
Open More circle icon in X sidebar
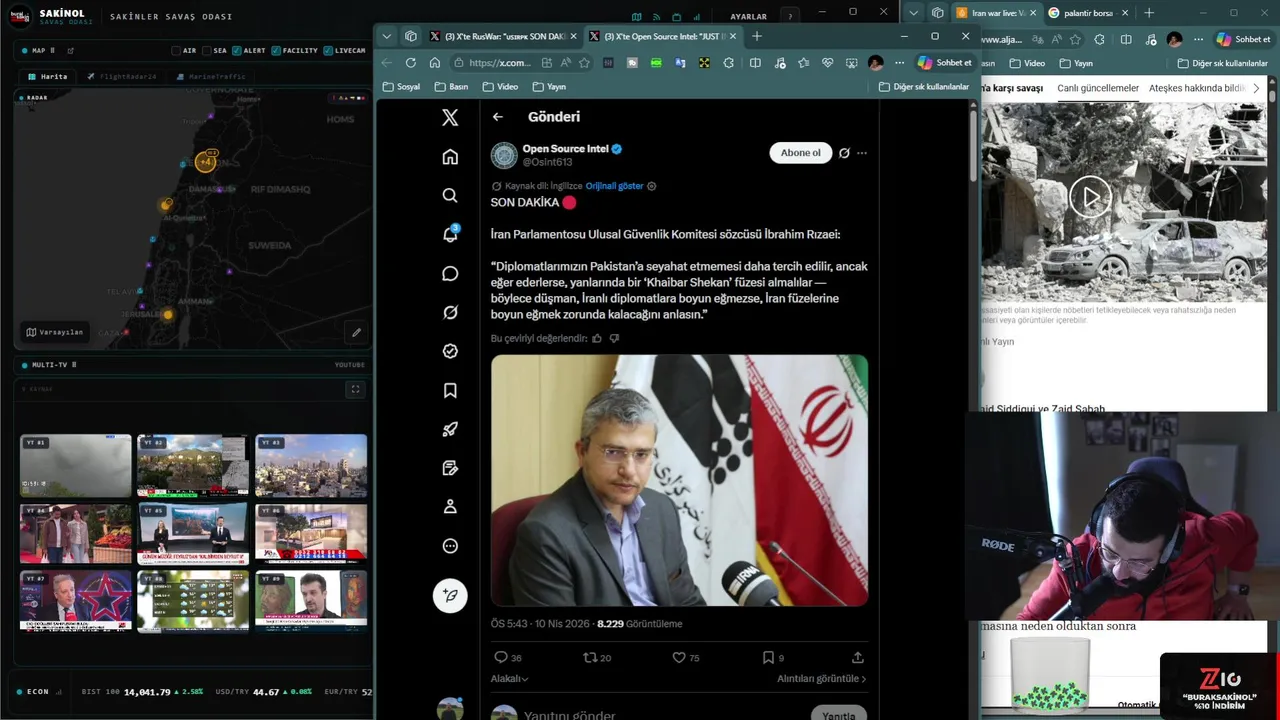pos(450,546)
